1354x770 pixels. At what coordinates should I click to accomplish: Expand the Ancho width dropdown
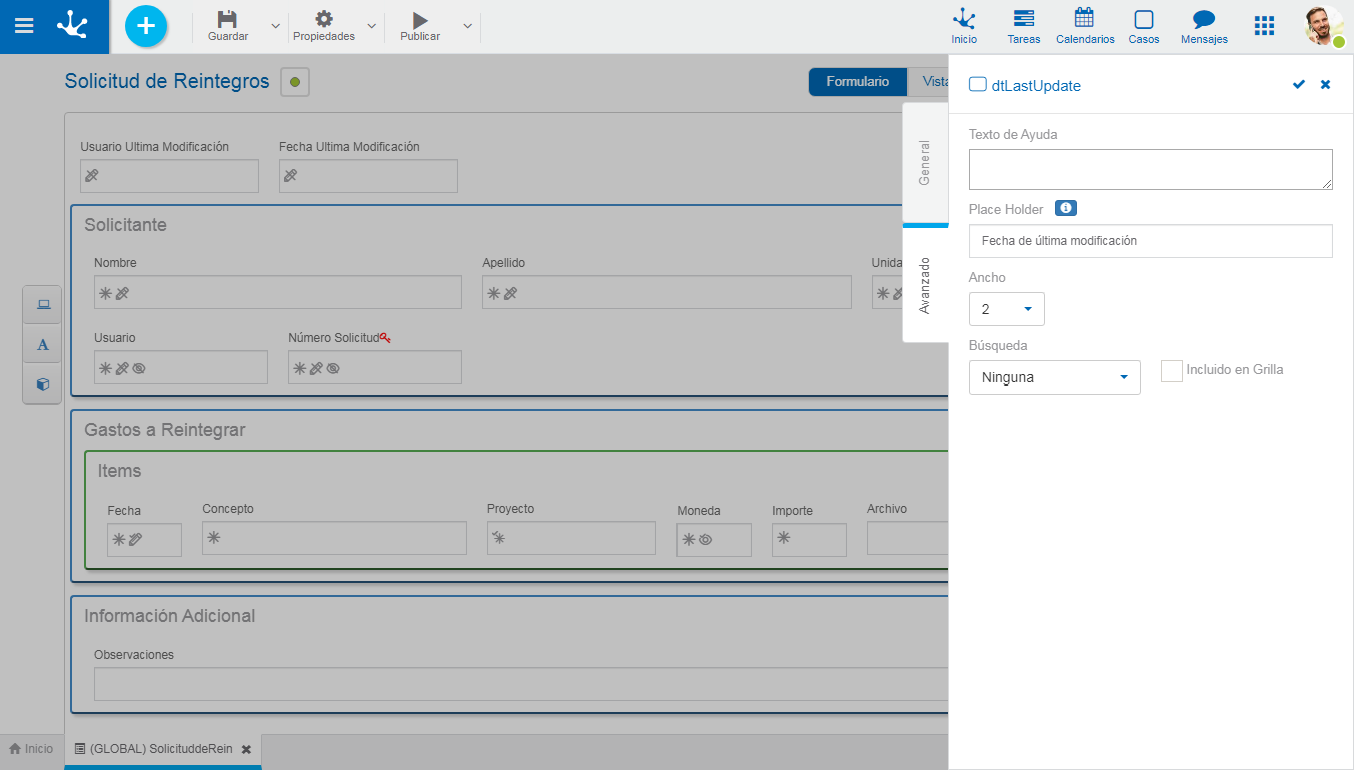coord(1006,309)
